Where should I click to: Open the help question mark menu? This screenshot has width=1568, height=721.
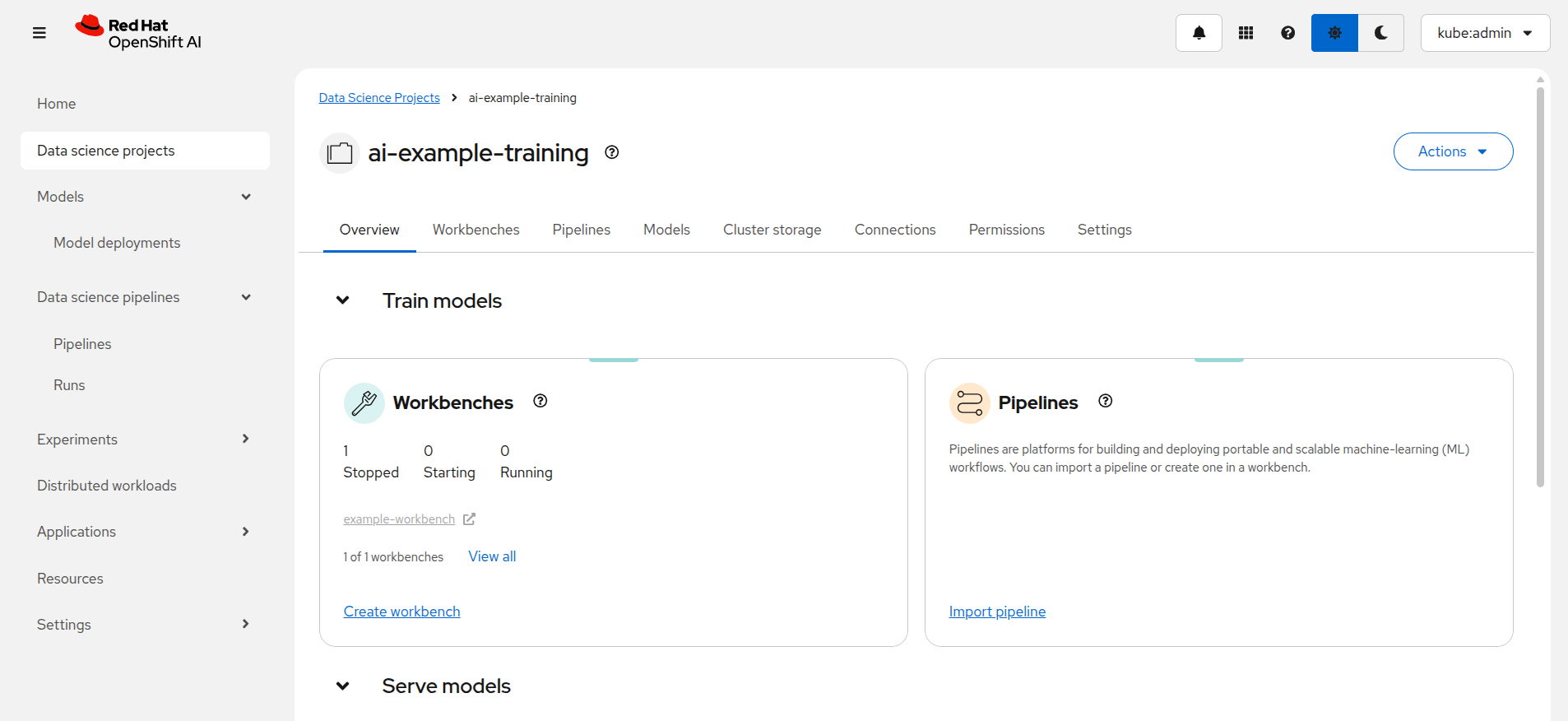click(1287, 33)
